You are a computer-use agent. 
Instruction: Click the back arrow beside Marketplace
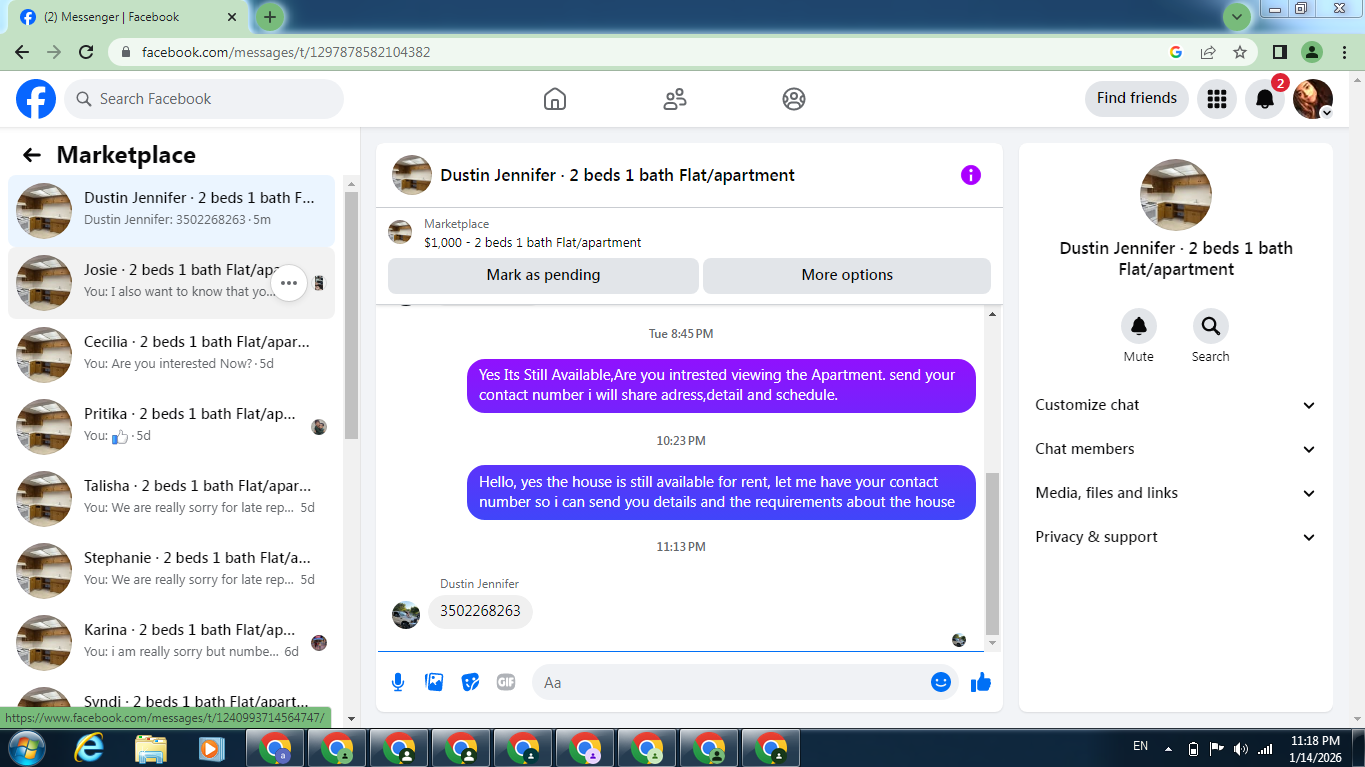point(32,155)
